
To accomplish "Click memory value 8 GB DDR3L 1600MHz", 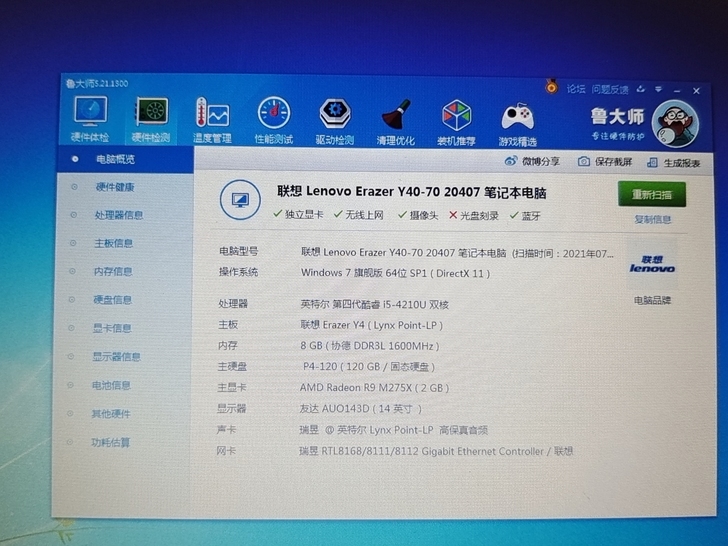I will (x=370, y=346).
